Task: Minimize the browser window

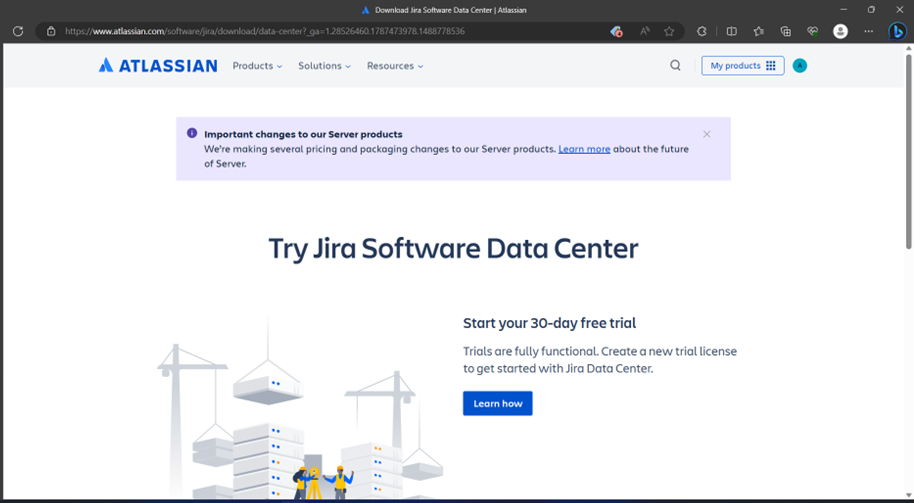Action: point(843,10)
